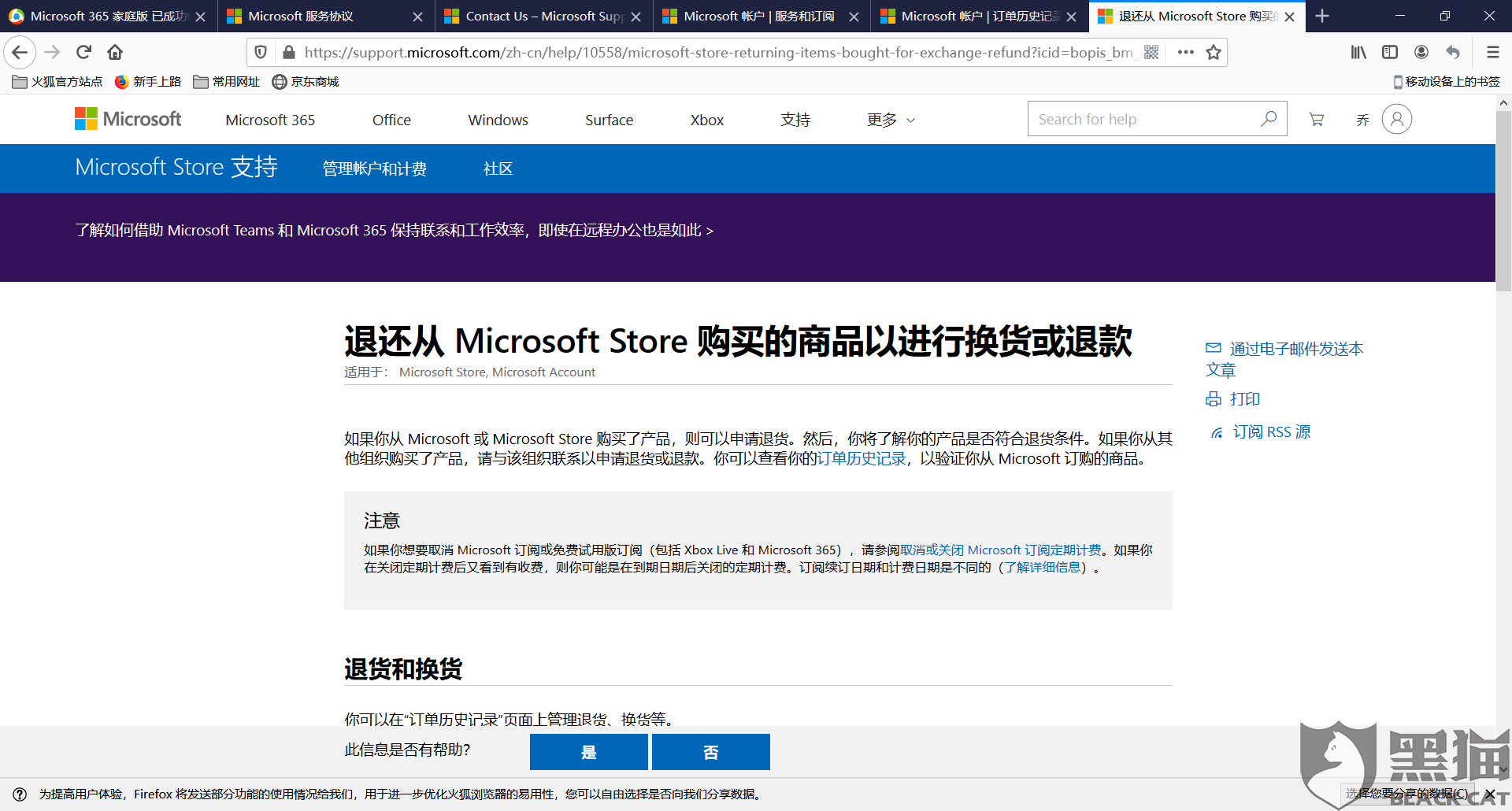Screen dimensions: 1512x811
Task: Open the Microsoft account profile avatar
Action: pyautogui.click(x=1397, y=119)
